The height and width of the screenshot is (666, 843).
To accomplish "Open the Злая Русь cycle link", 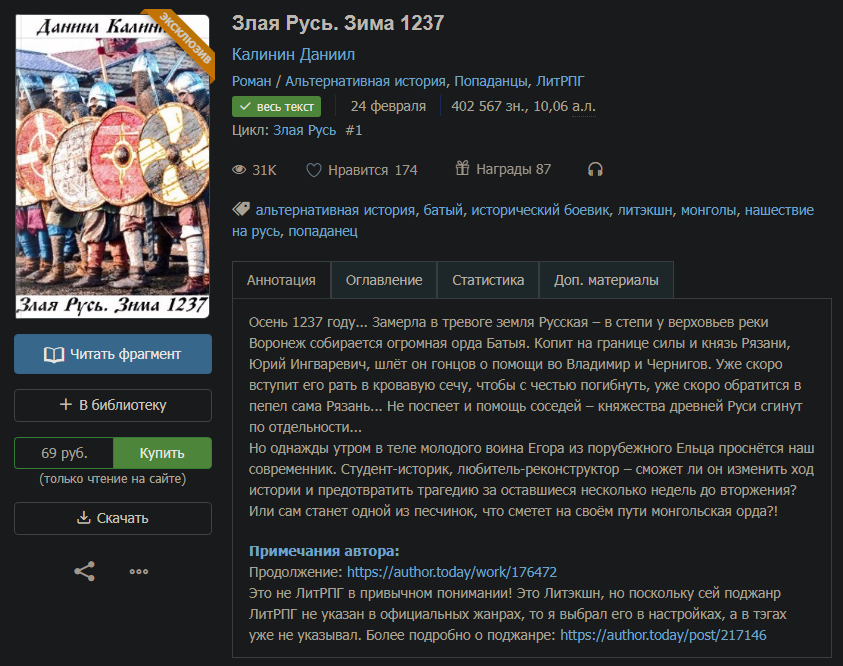I will tap(305, 130).
